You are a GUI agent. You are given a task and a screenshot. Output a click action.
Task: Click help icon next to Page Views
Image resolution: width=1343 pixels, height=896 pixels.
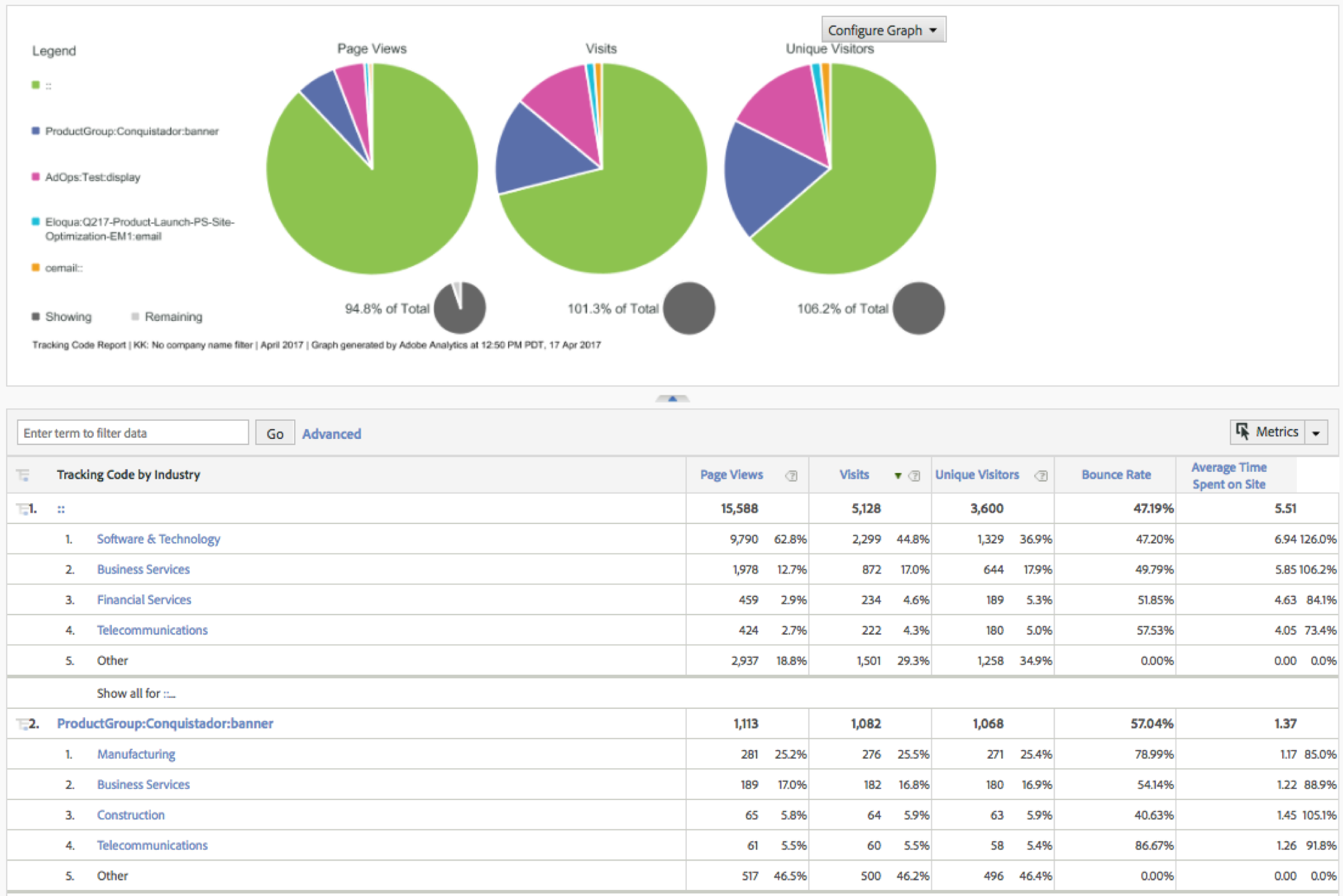click(x=791, y=476)
